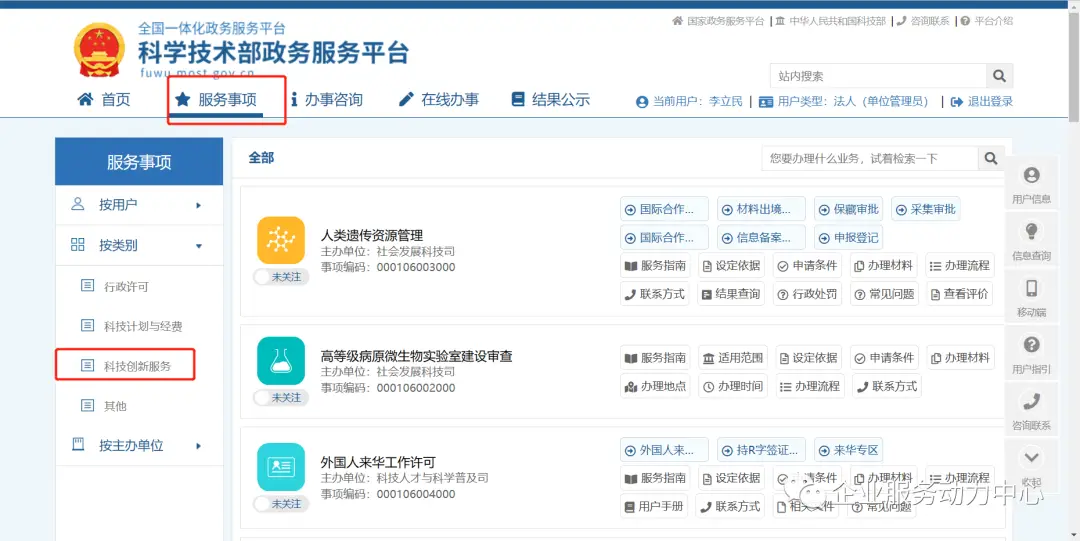Collapse the 按类别 section in left panel
This screenshot has height=541, width=1080.
coord(138,245)
